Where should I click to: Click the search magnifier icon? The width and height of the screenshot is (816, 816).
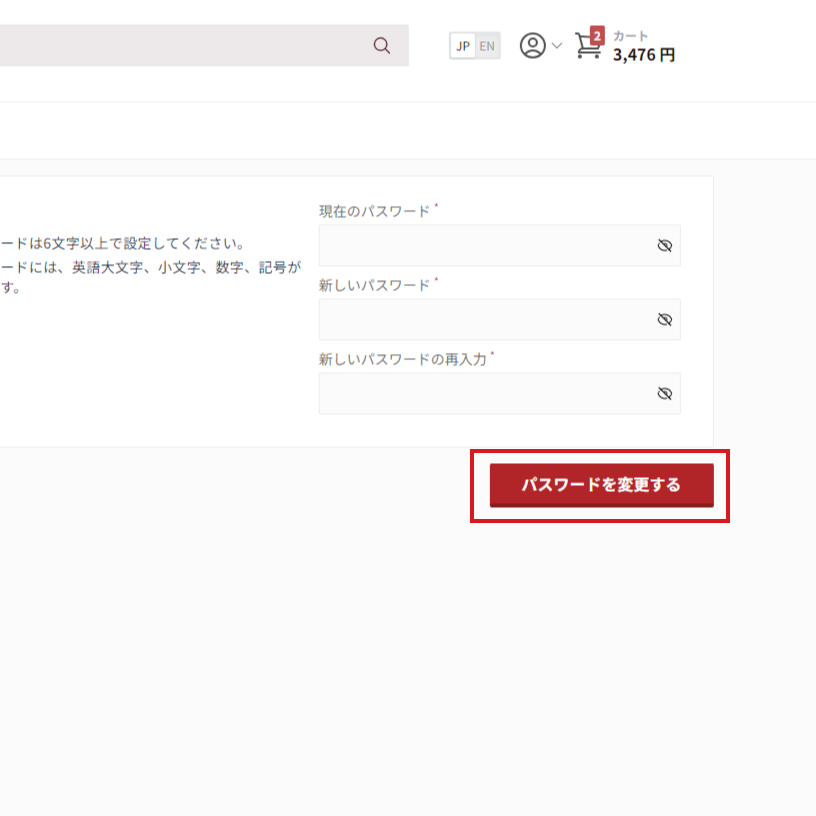pos(381,45)
